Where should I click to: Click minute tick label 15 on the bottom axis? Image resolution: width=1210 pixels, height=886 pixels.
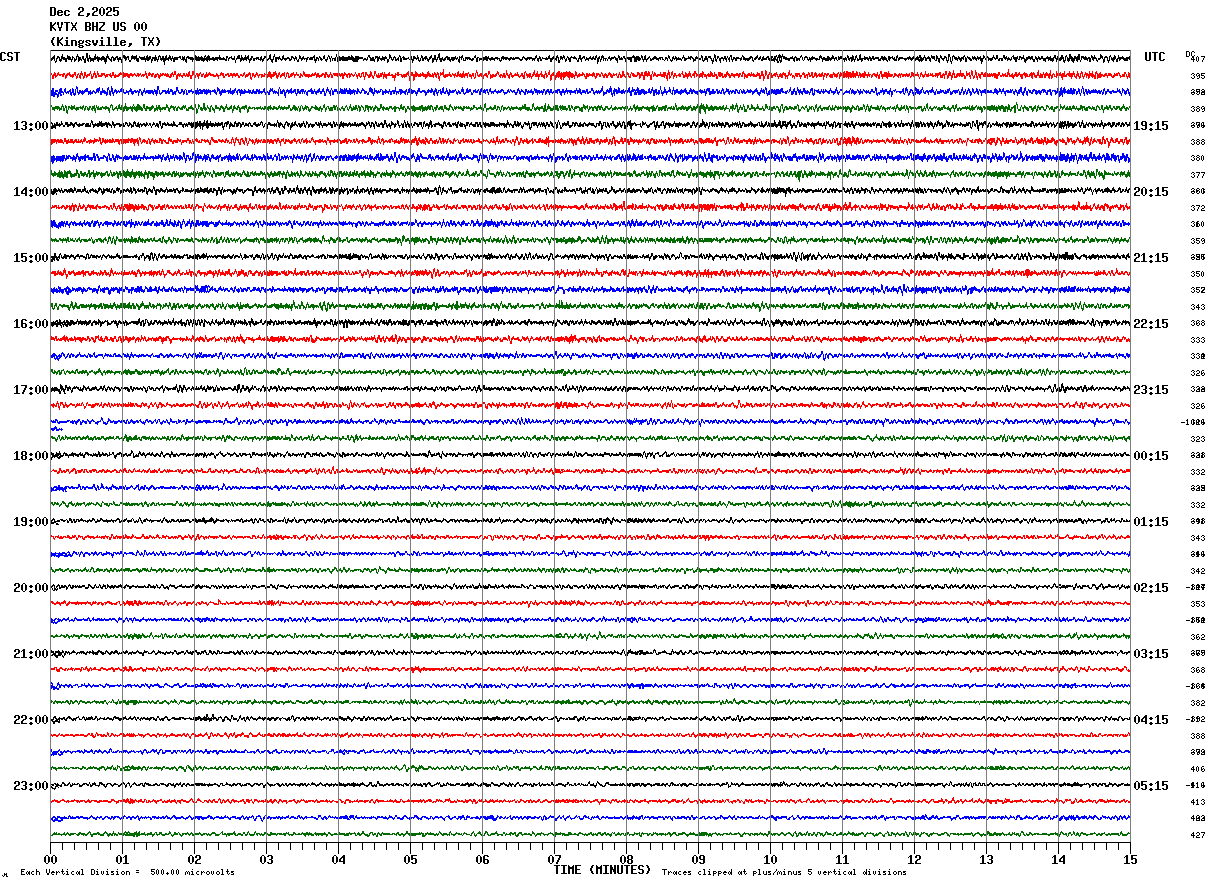1130,859
